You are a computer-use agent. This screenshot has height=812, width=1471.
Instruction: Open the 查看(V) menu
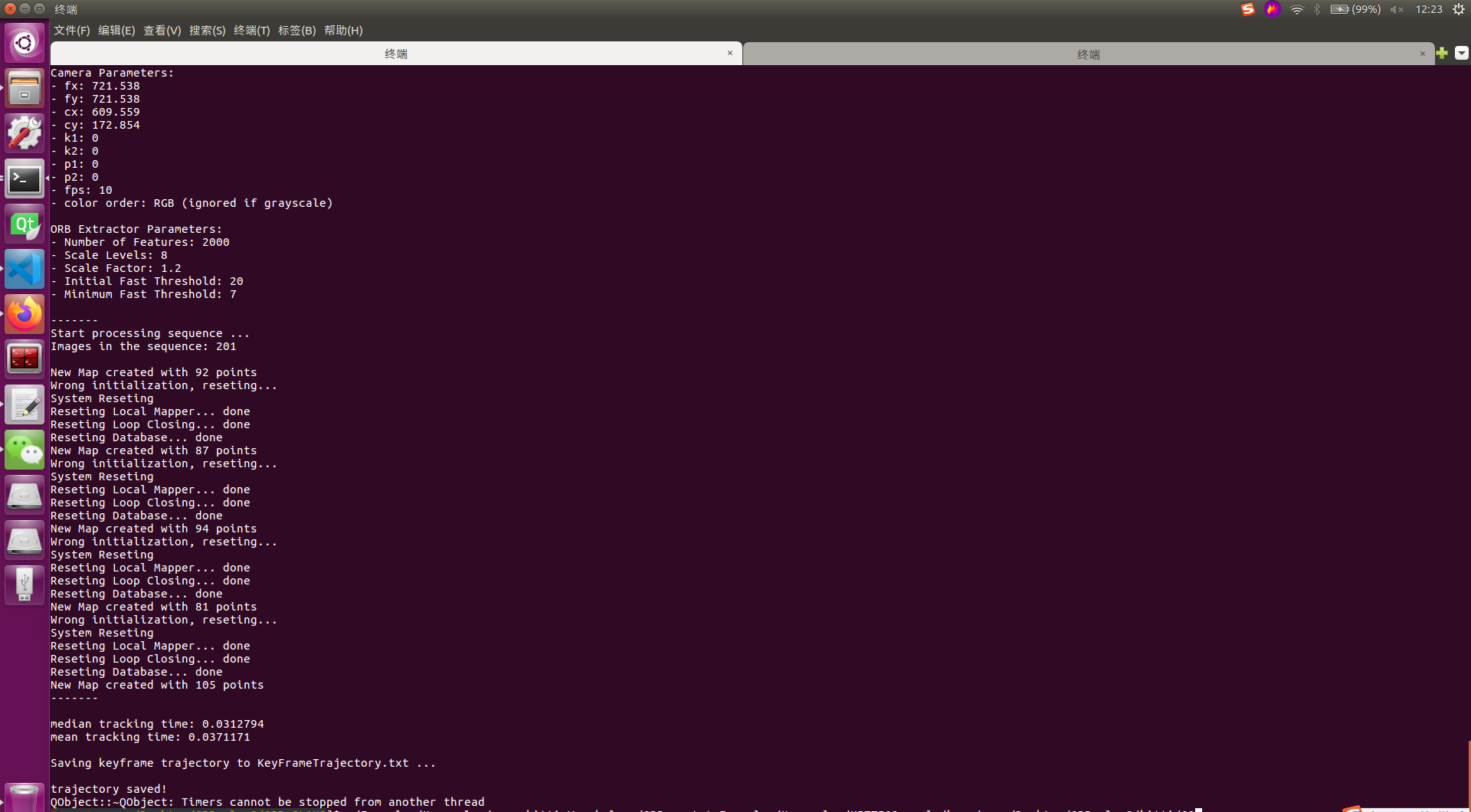(162, 31)
